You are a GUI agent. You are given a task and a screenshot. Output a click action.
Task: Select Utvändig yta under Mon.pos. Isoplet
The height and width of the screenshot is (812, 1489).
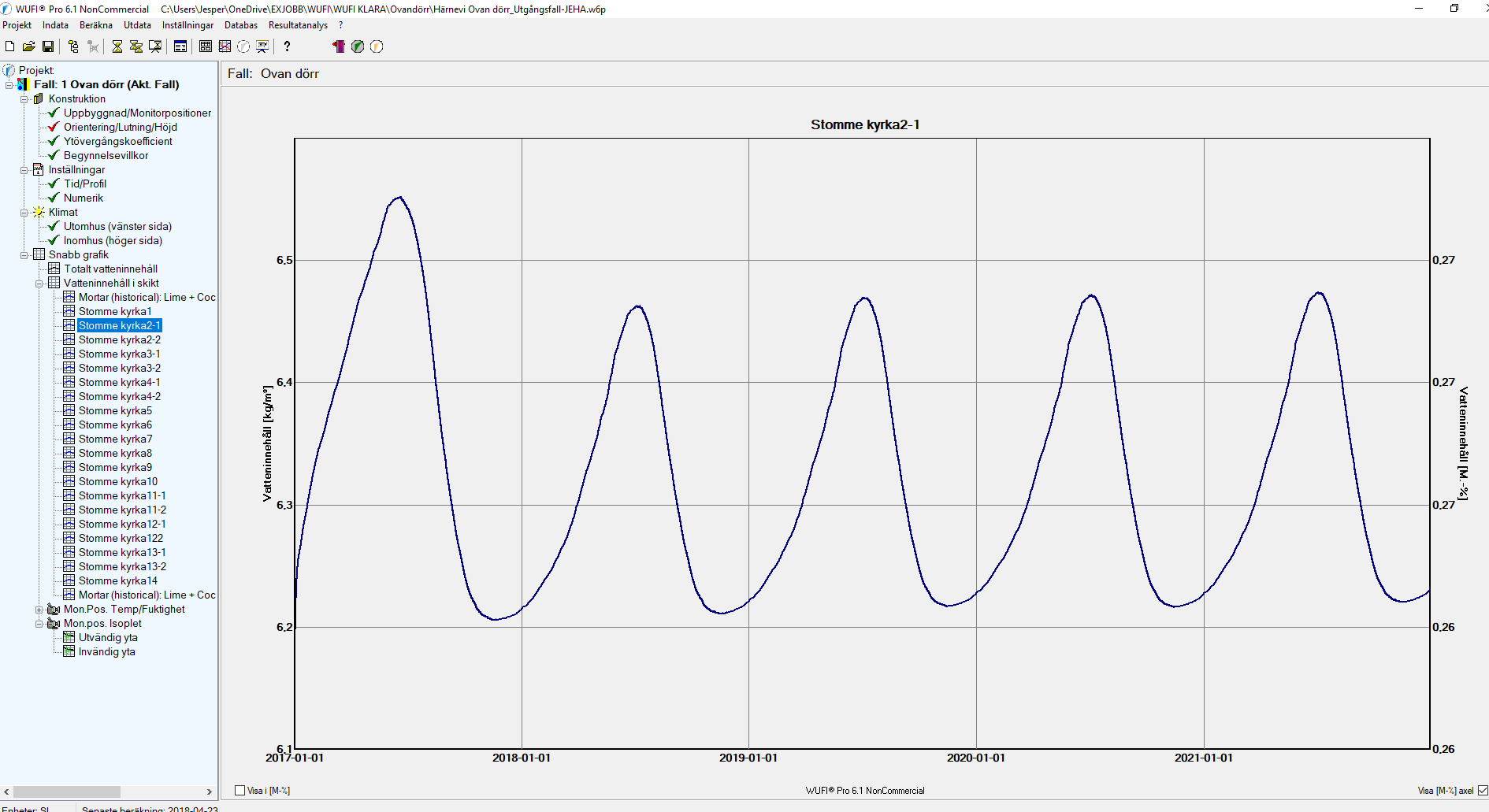point(108,637)
